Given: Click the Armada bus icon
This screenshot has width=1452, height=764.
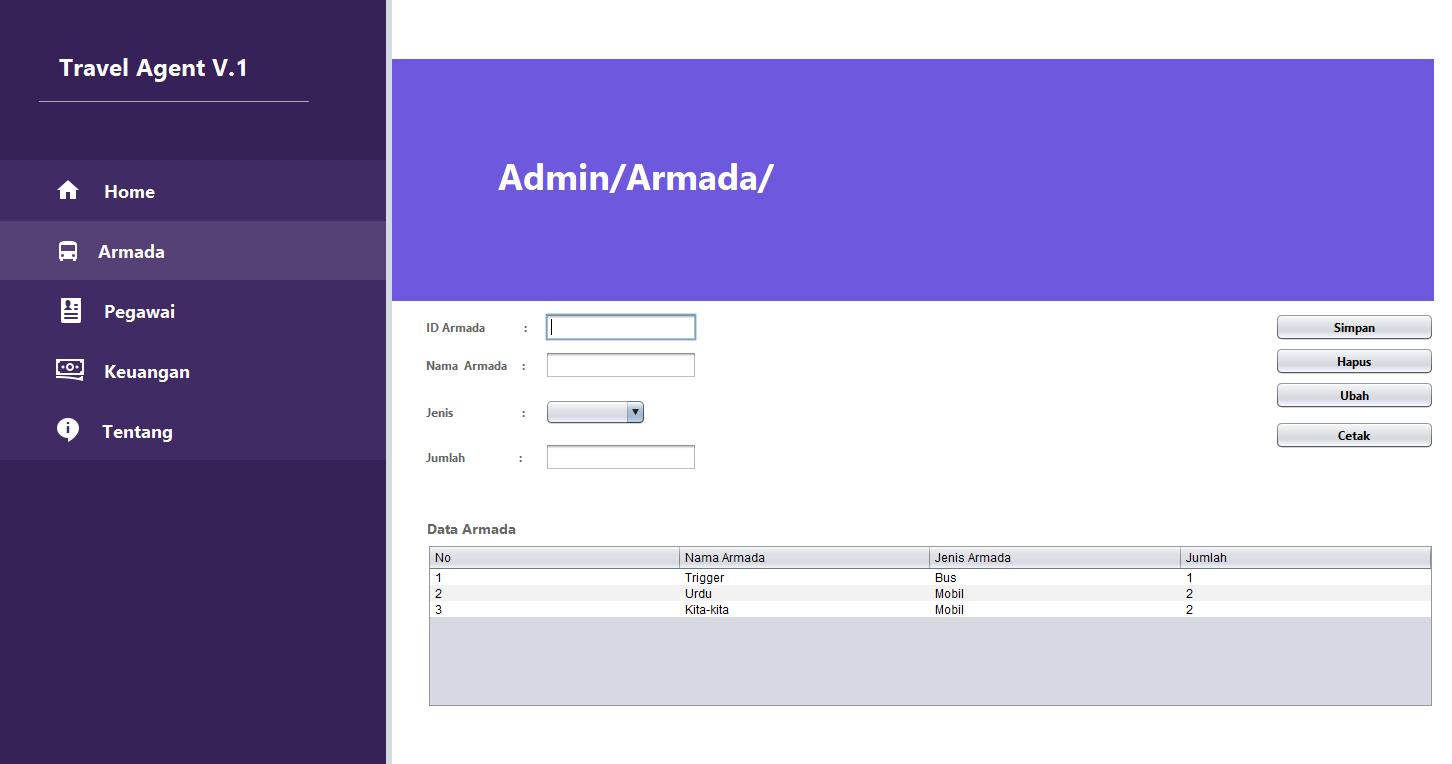Looking at the screenshot, I should (68, 251).
